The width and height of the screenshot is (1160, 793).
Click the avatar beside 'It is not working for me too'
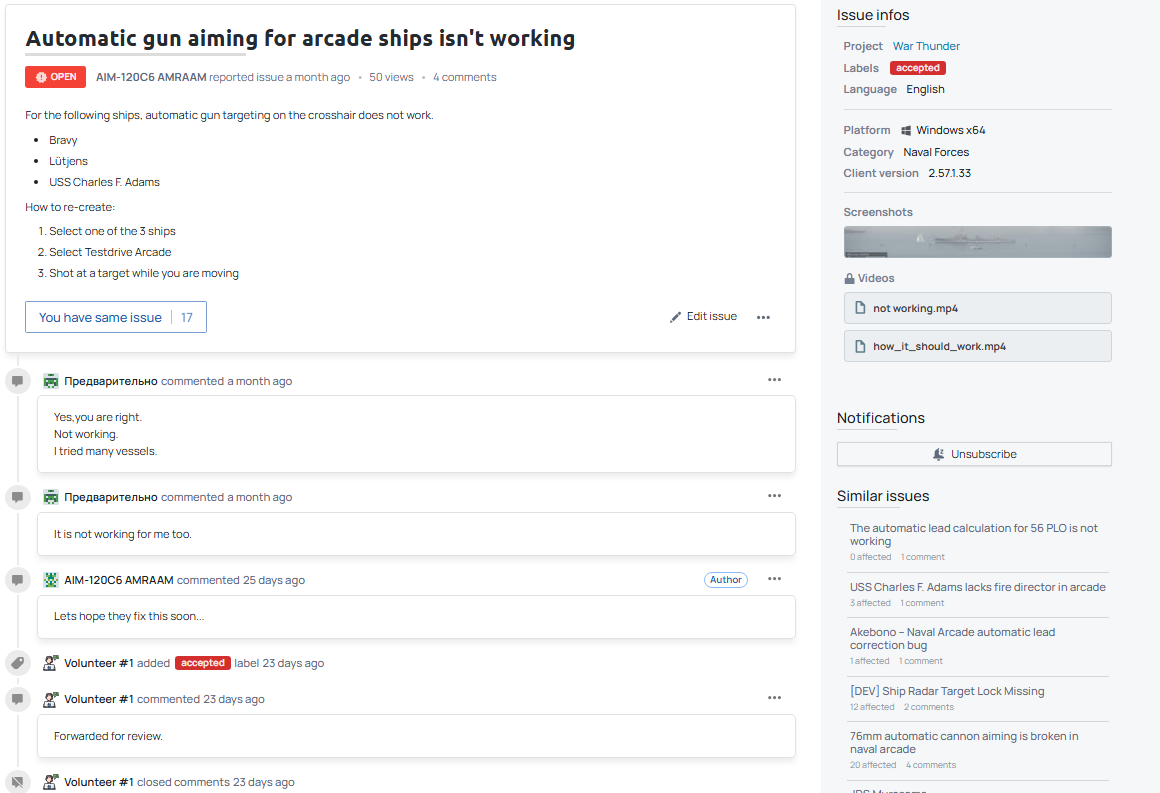[51, 497]
